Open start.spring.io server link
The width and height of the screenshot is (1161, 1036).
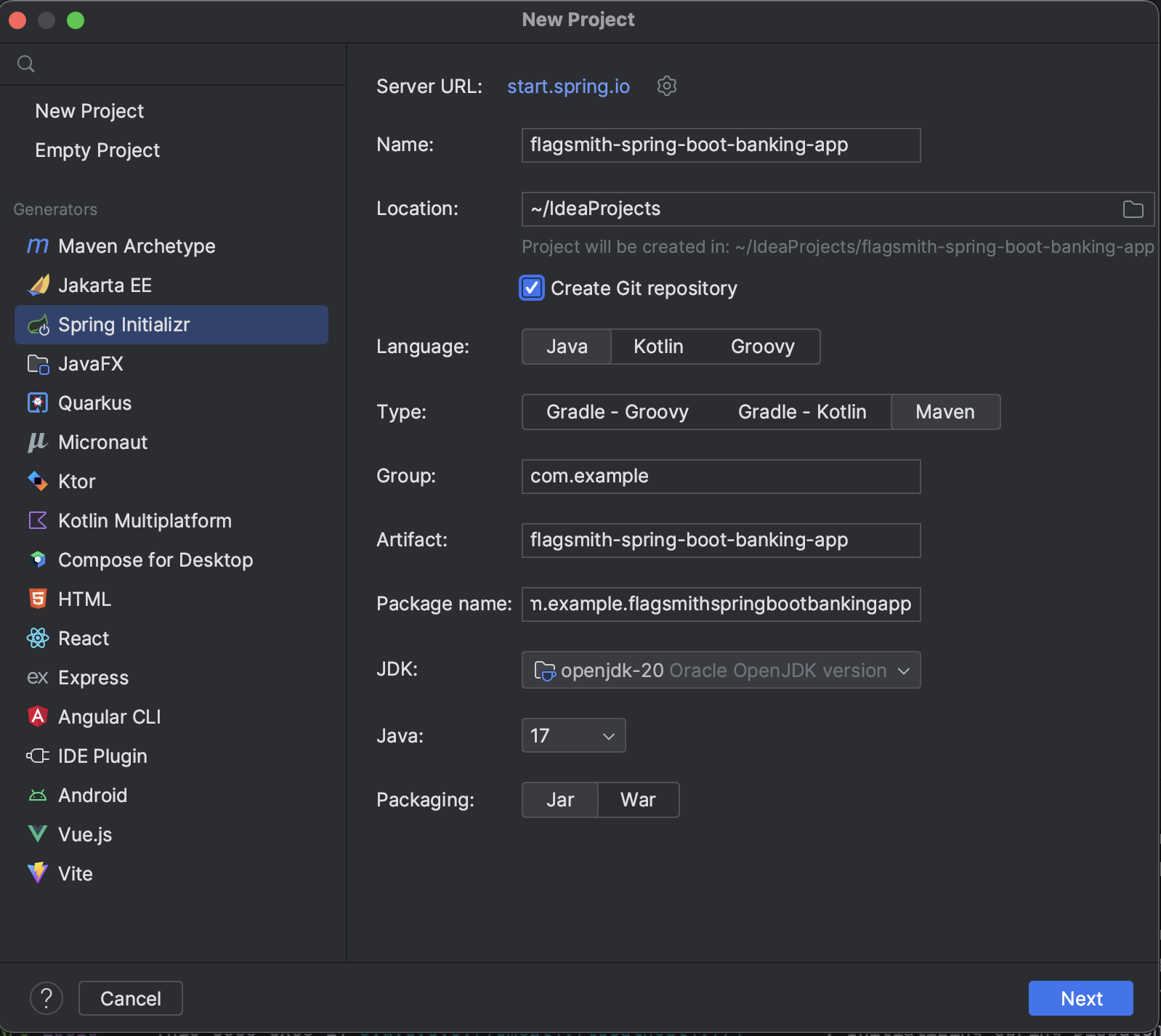coord(568,86)
